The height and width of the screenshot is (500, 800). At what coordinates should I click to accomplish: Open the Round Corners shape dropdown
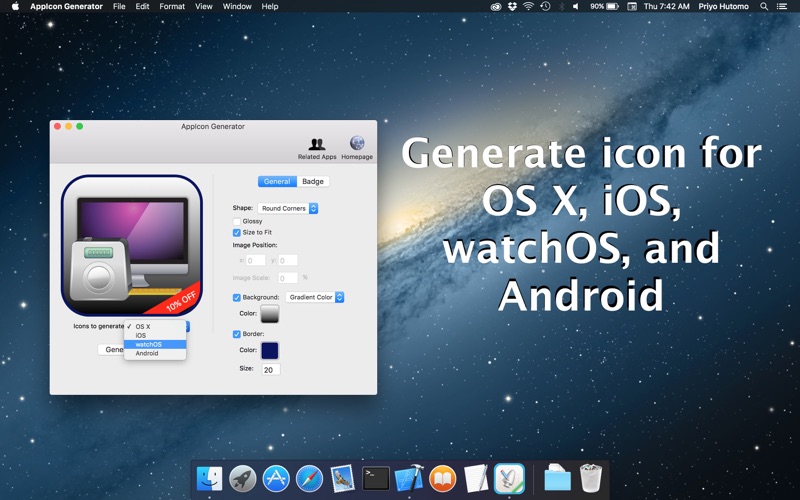pyautogui.click(x=288, y=208)
